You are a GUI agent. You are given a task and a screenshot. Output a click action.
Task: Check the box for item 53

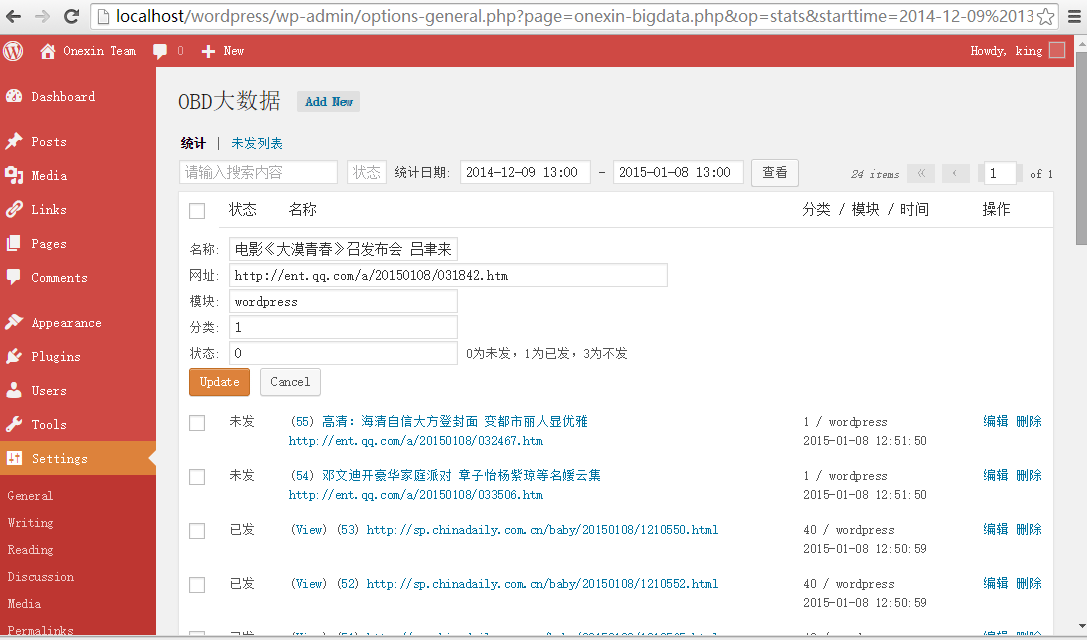point(197,531)
